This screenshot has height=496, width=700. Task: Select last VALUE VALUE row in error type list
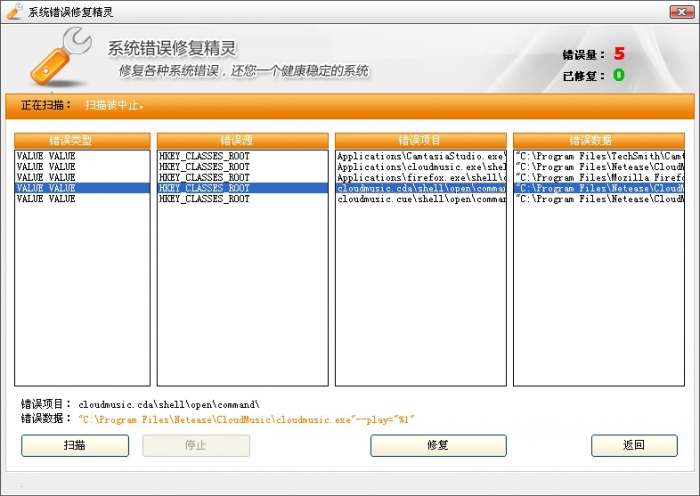82,199
